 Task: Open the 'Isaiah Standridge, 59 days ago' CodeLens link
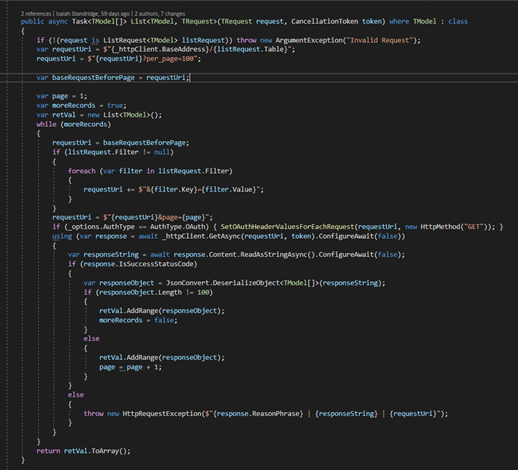click(93, 14)
